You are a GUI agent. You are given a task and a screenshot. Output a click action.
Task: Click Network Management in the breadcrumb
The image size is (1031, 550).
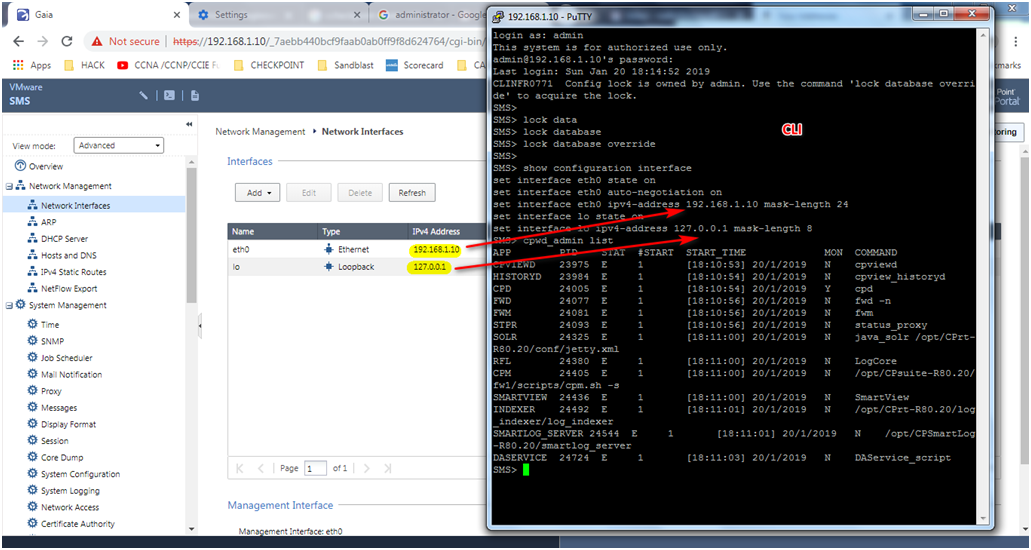click(x=260, y=132)
